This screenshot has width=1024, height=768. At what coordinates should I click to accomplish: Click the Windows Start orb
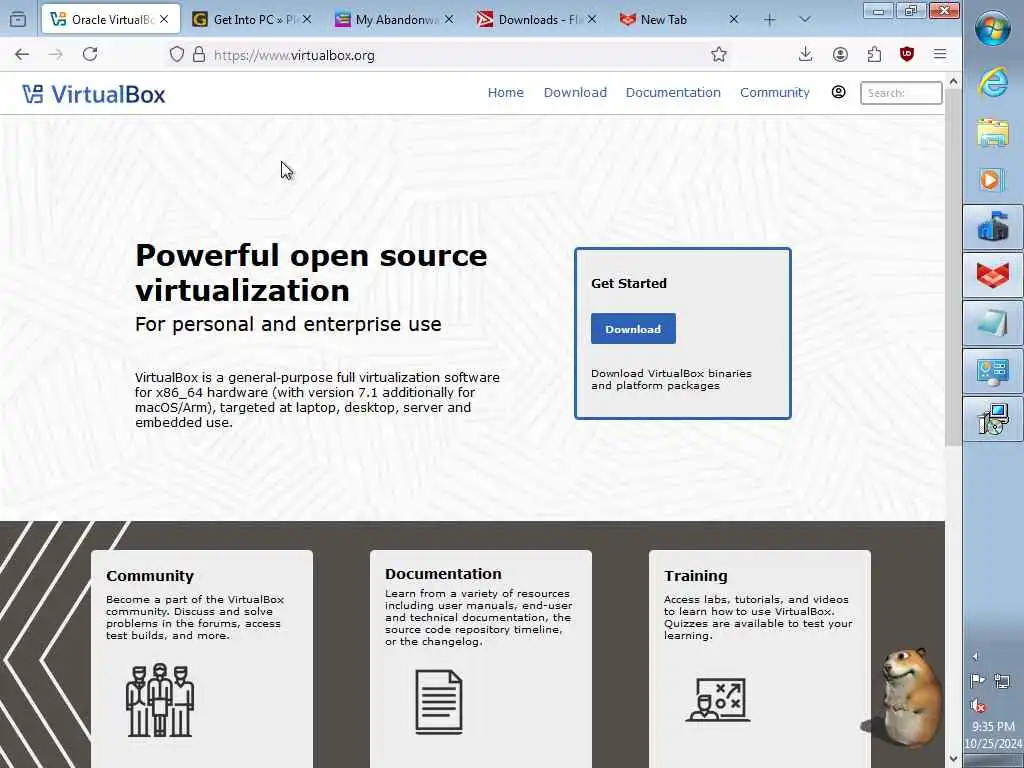[993, 29]
